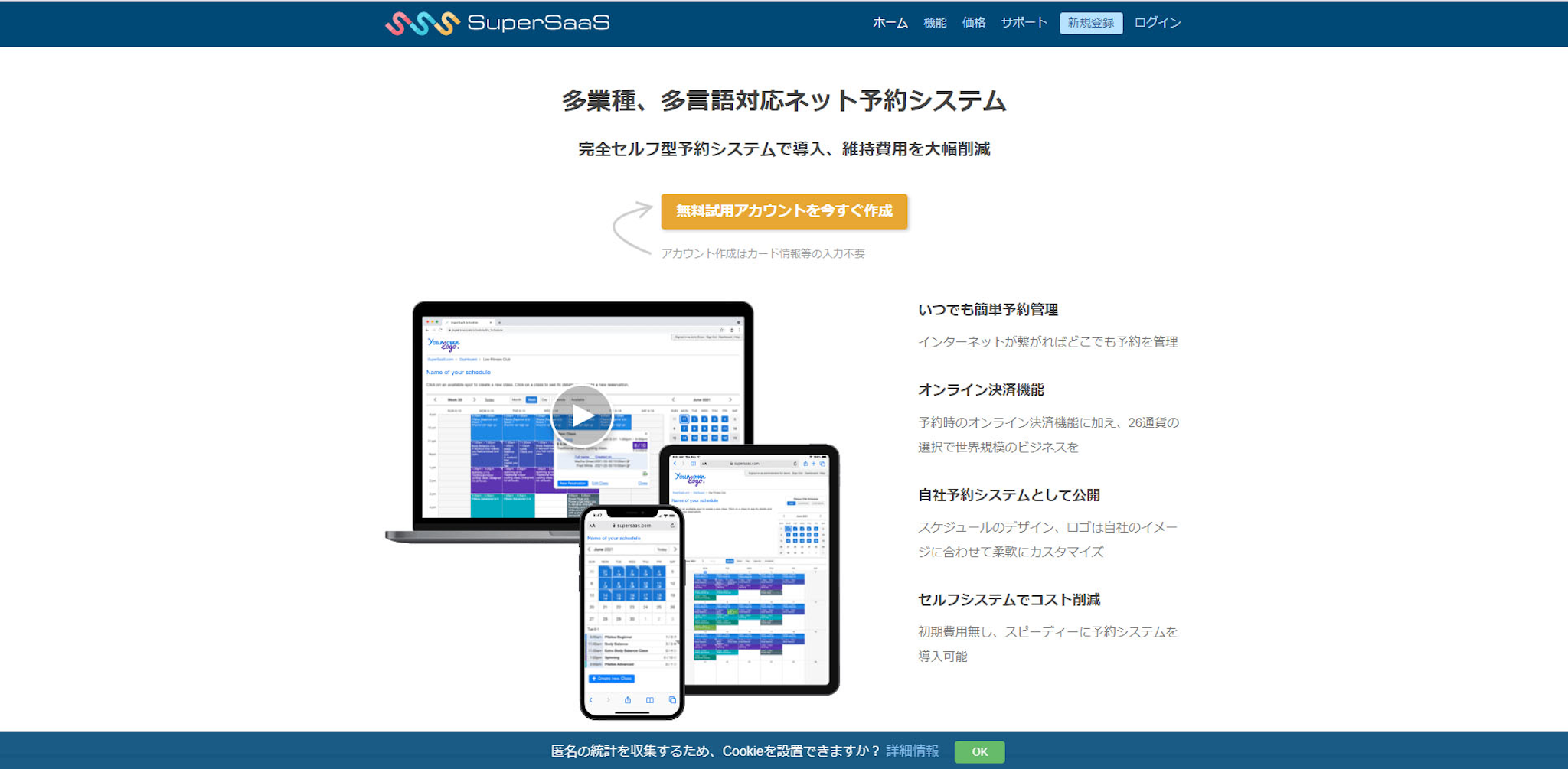Click the ログイン link
The width and height of the screenshot is (1568, 769).
tap(1157, 23)
